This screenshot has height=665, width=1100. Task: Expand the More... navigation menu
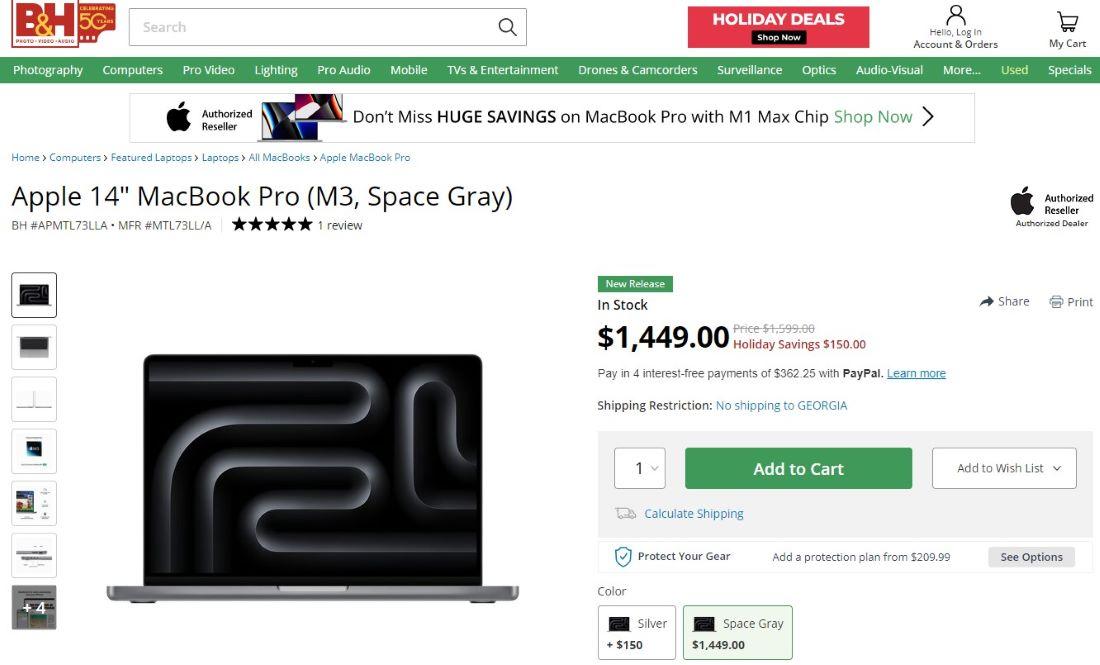[x=961, y=70]
